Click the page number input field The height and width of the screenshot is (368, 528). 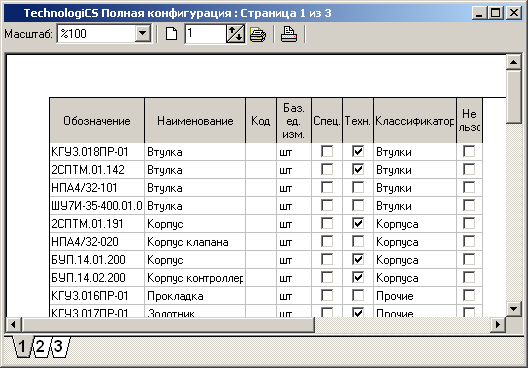(205, 34)
